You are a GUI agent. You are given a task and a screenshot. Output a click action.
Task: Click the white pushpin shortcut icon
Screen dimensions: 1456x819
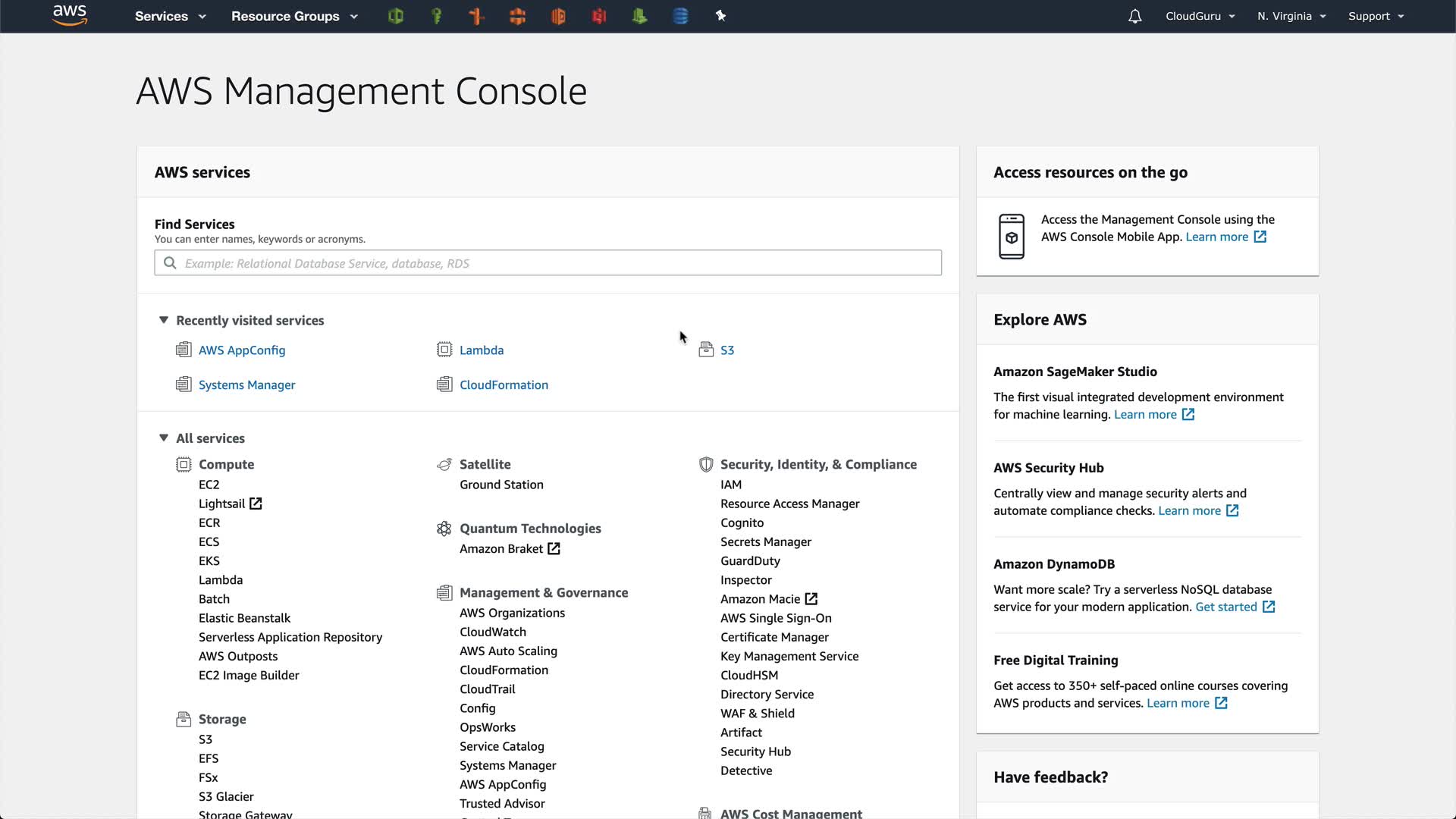[x=720, y=16]
